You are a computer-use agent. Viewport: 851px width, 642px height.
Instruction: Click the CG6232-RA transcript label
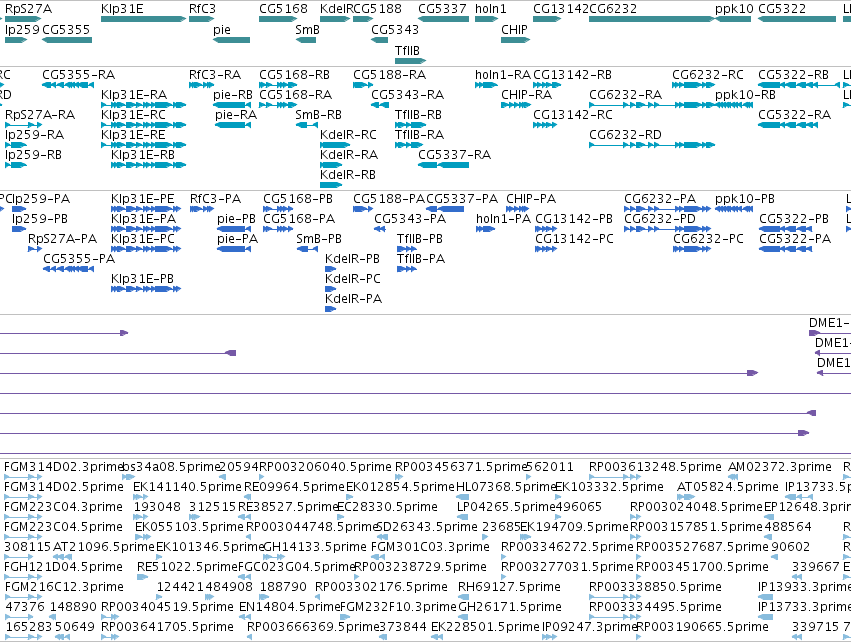point(625,94)
